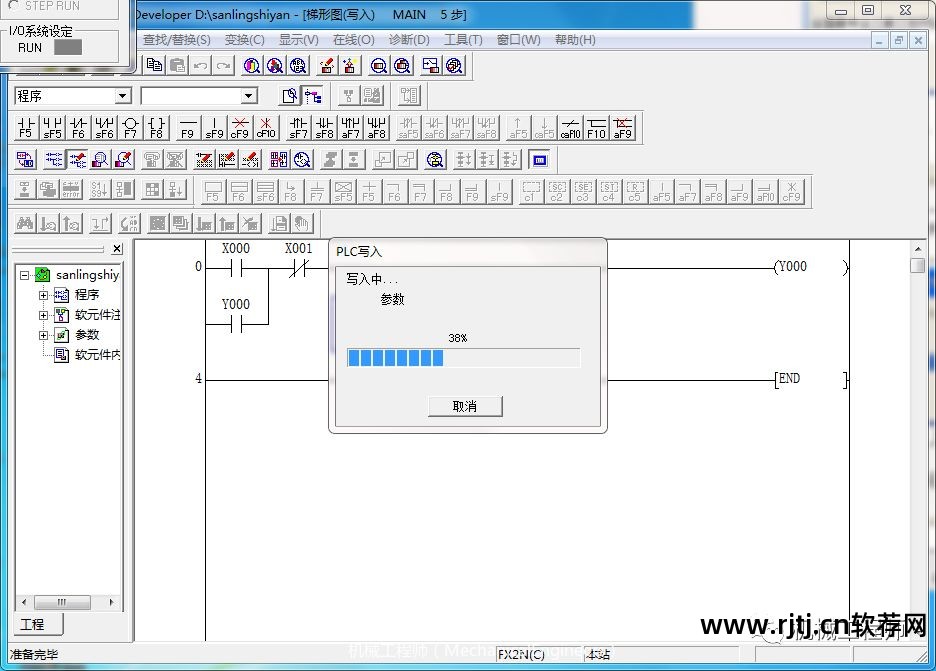Image resolution: width=936 pixels, height=671 pixels.
Task: Delete vertical line (cF10)
Action: click(266, 128)
